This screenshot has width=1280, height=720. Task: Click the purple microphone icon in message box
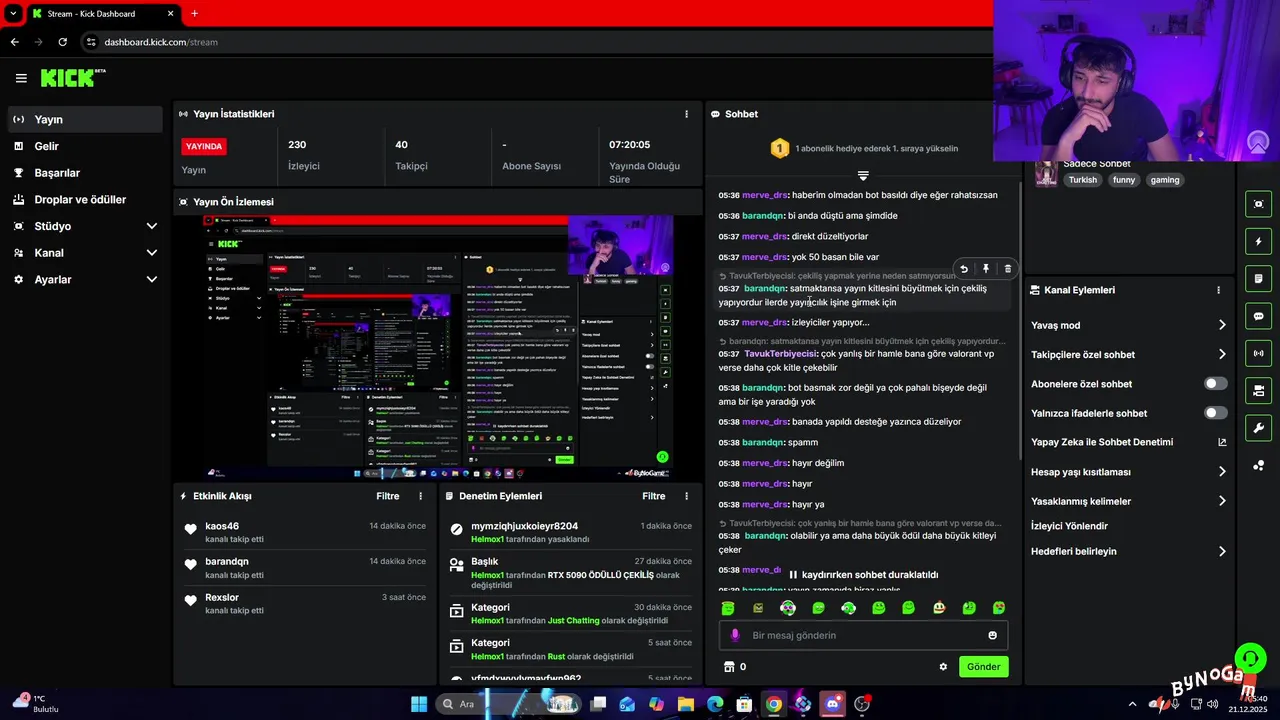click(735, 635)
